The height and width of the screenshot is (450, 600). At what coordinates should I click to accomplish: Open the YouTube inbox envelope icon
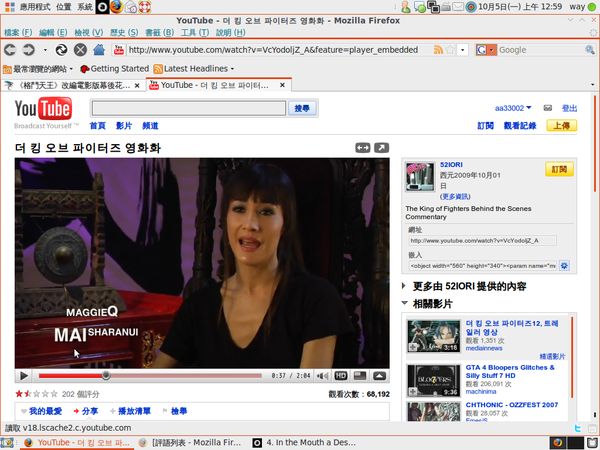(x=548, y=108)
